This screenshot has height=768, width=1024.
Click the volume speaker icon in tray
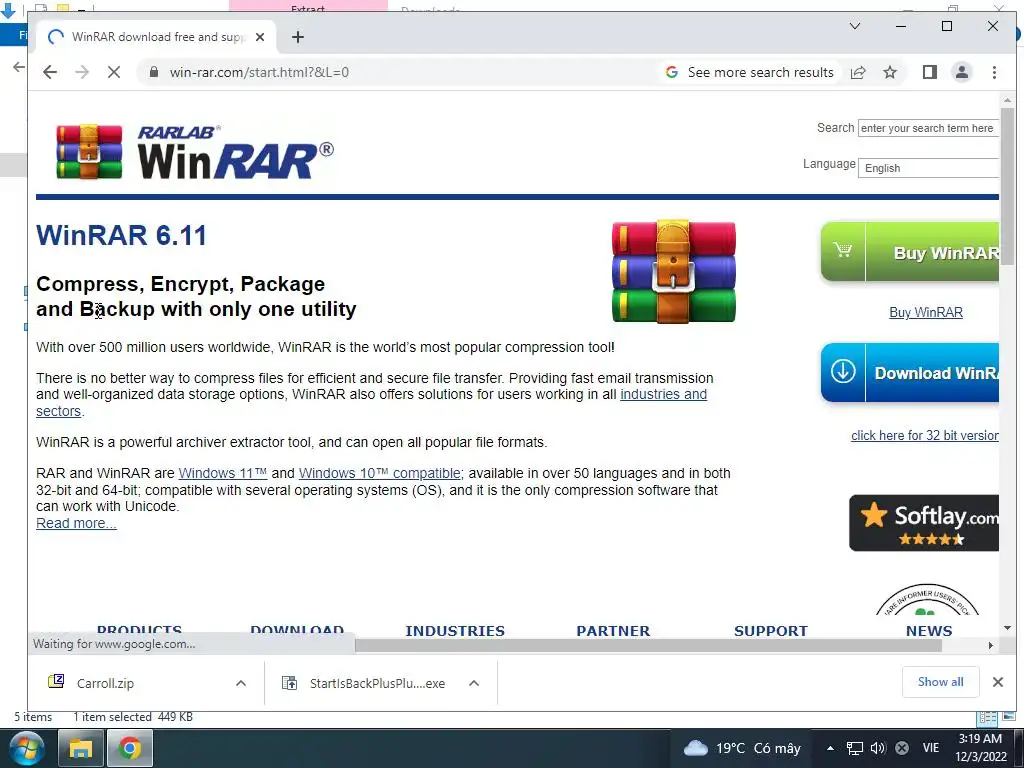click(878, 748)
